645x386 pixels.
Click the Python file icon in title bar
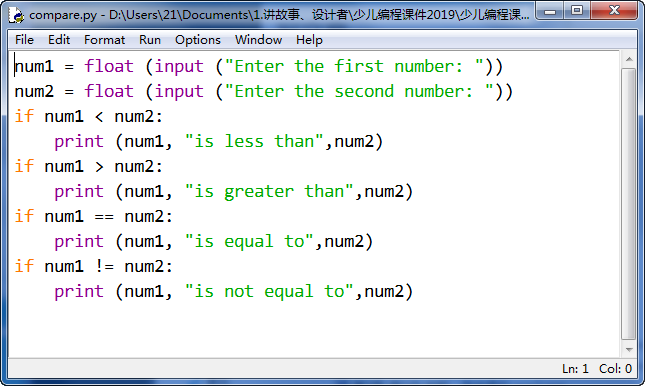tap(16, 15)
